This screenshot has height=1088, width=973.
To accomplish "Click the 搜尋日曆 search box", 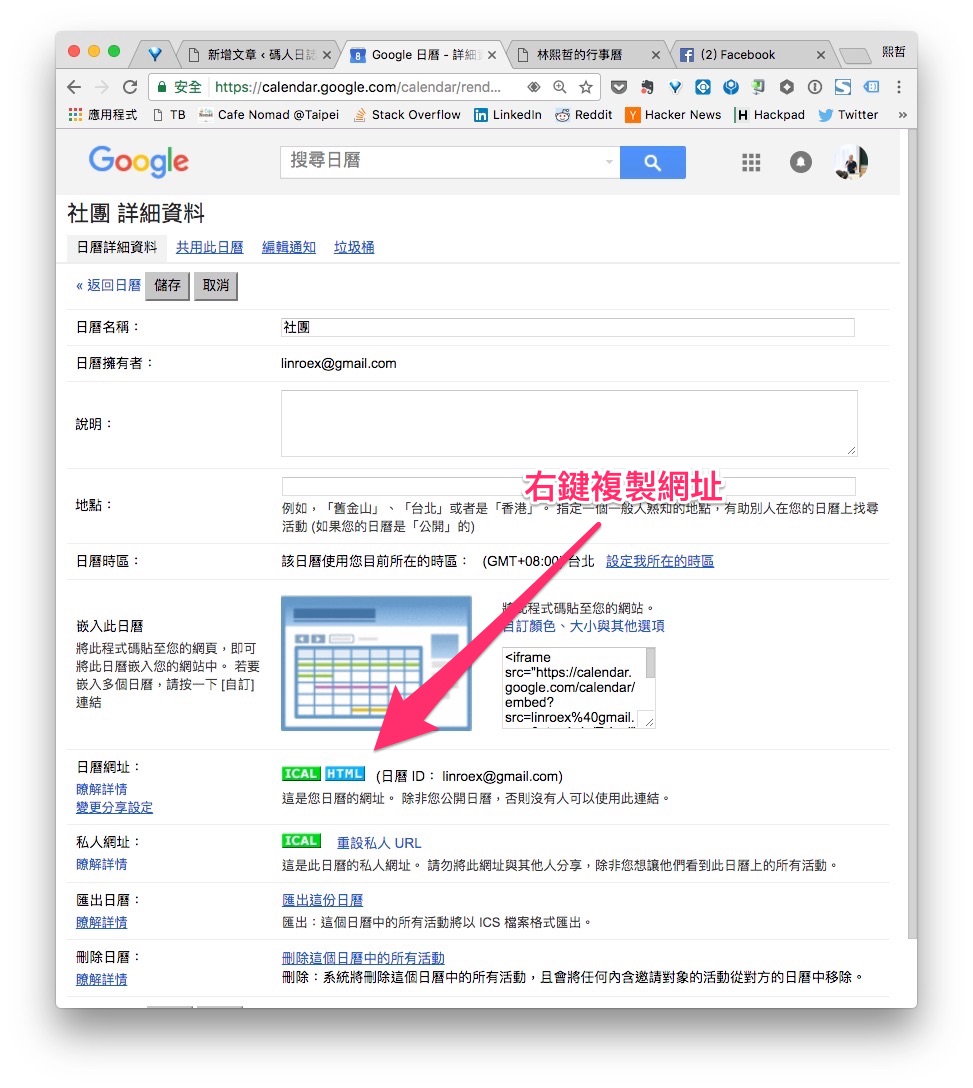I will pos(450,162).
